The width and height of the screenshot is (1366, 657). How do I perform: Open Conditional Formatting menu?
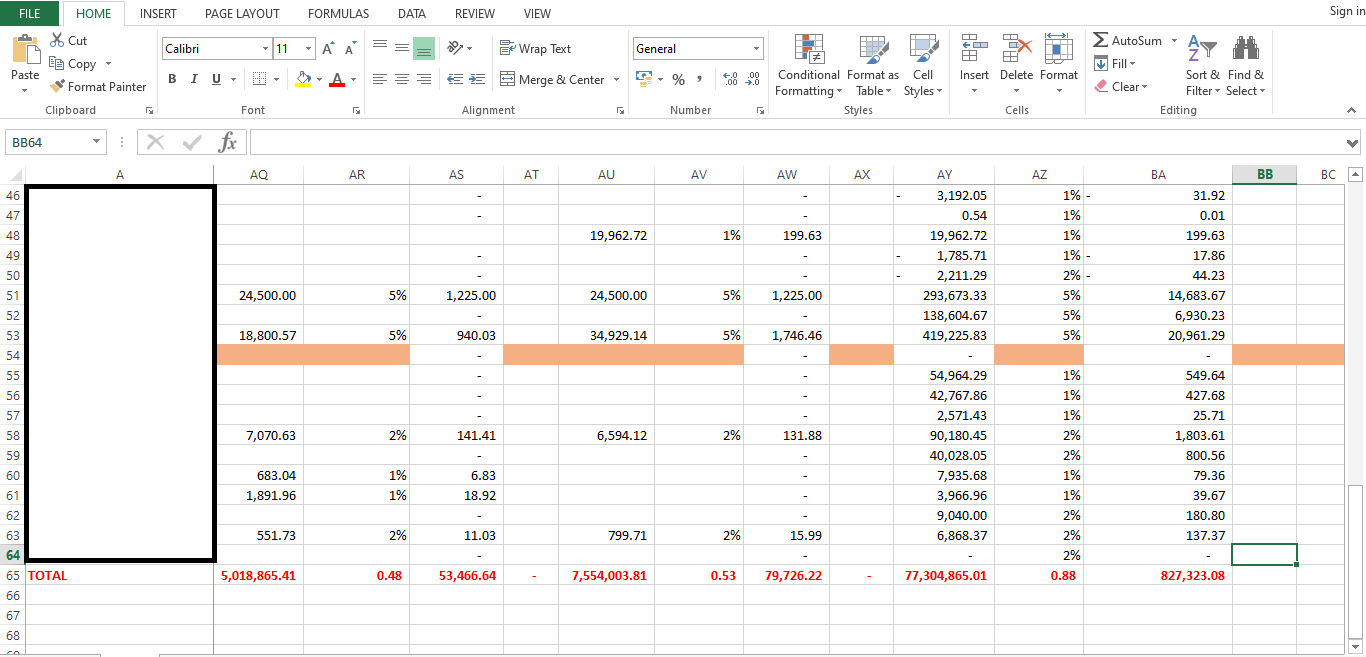click(x=808, y=65)
